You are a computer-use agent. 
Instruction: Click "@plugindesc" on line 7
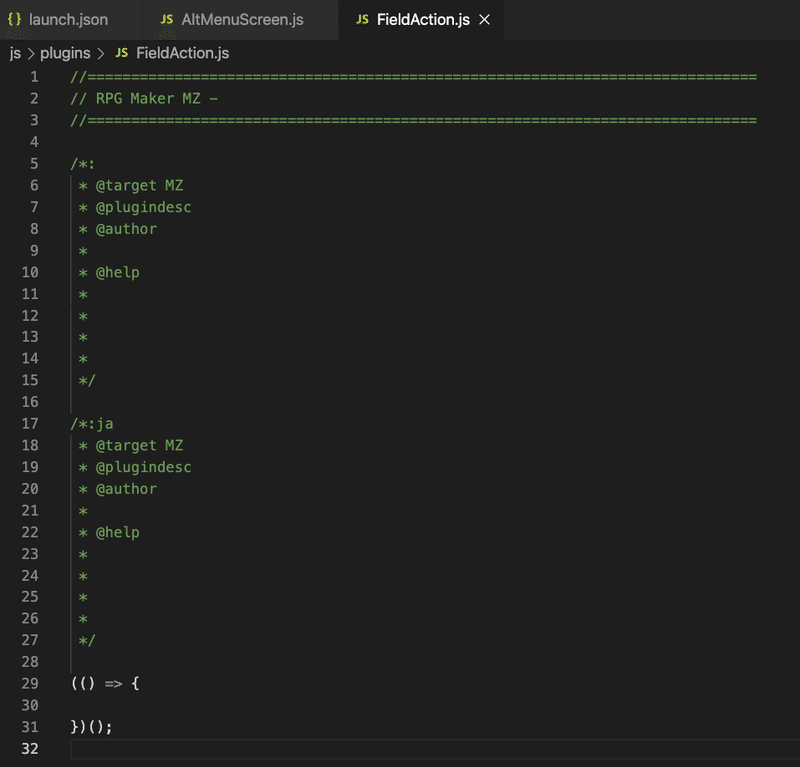tap(143, 207)
